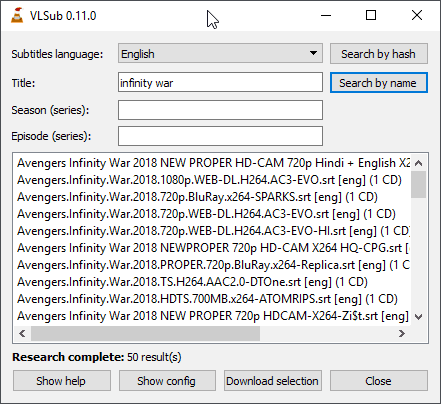Minimize the VLSub window
The image size is (441, 404).
(x=326, y=15)
